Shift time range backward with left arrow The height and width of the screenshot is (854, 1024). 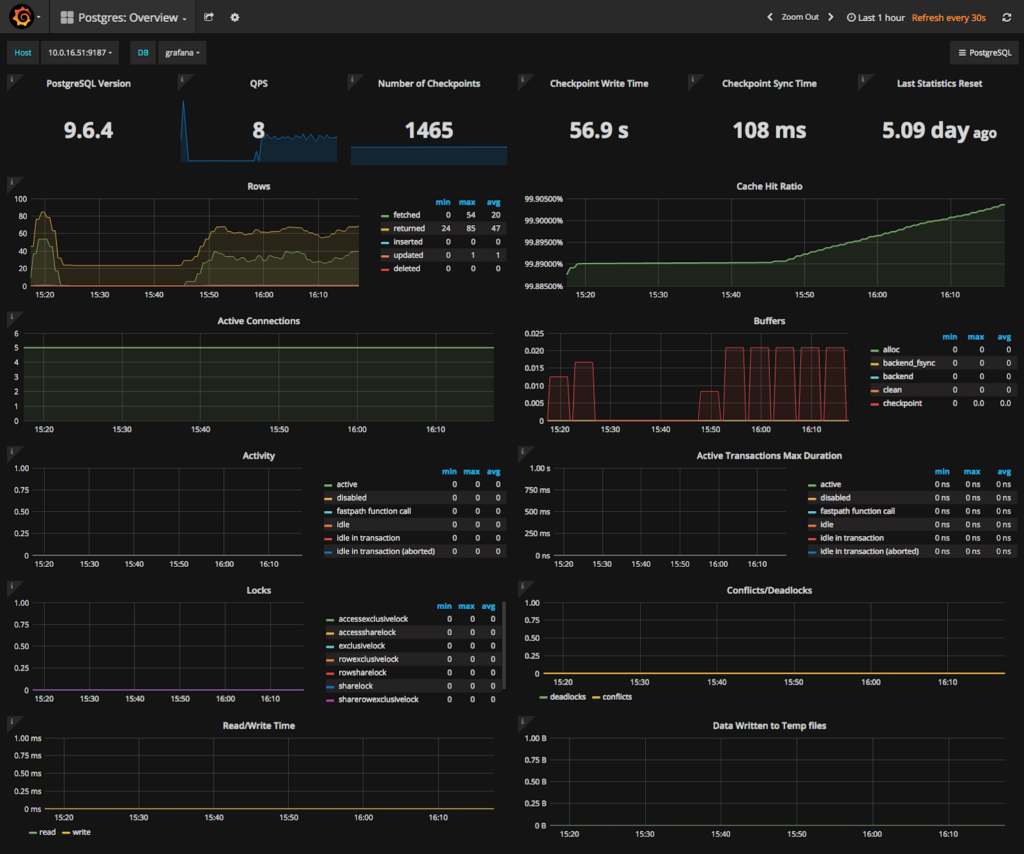[769, 17]
